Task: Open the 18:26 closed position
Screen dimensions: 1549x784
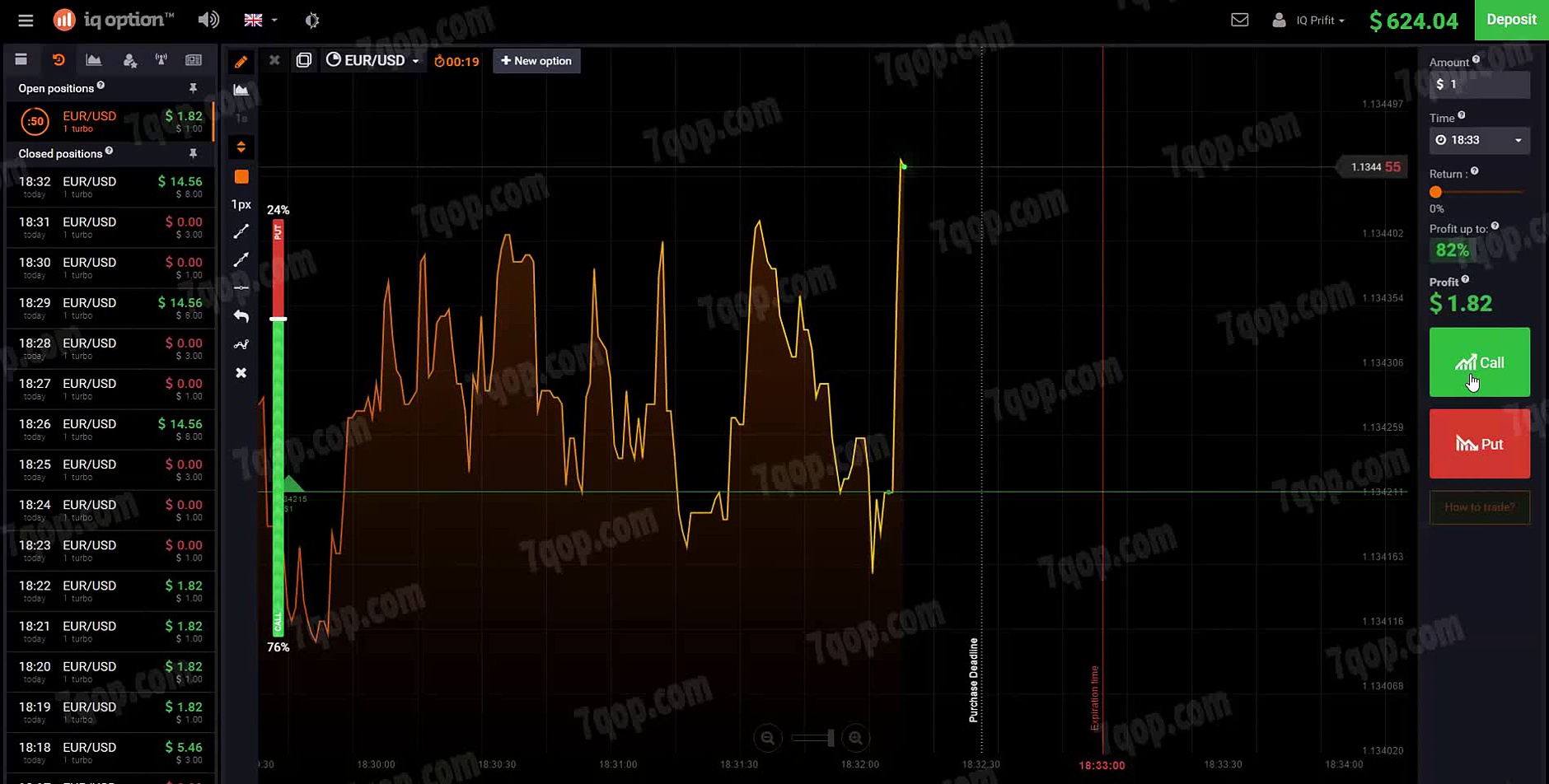Action: 110,429
